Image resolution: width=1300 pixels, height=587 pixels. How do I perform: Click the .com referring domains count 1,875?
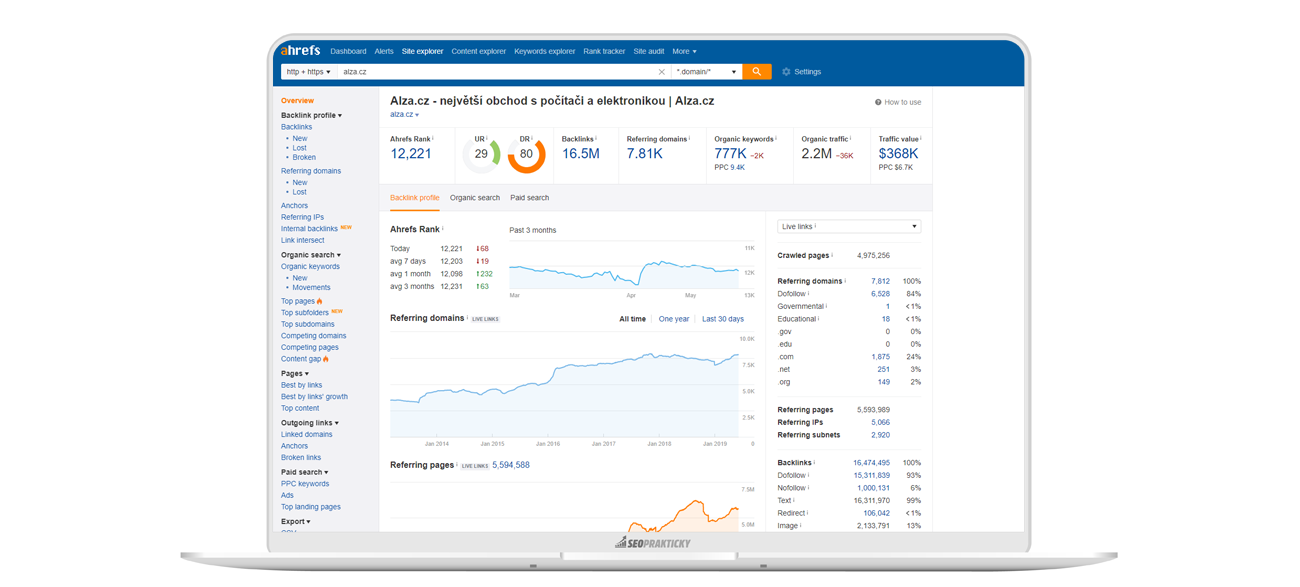pyautogui.click(x=880, y=357)
